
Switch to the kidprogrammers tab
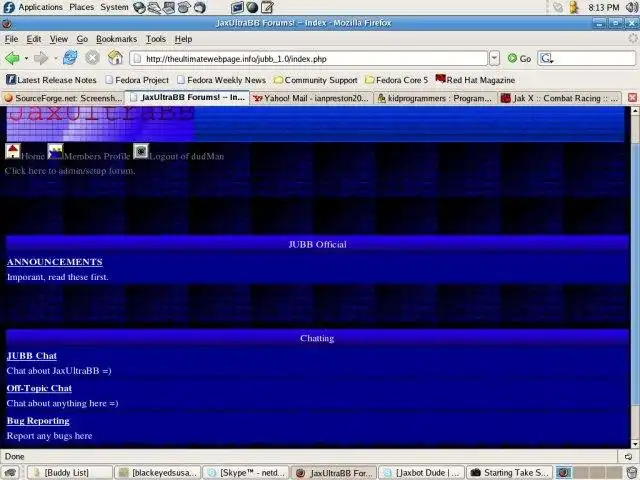pos(435,98)
